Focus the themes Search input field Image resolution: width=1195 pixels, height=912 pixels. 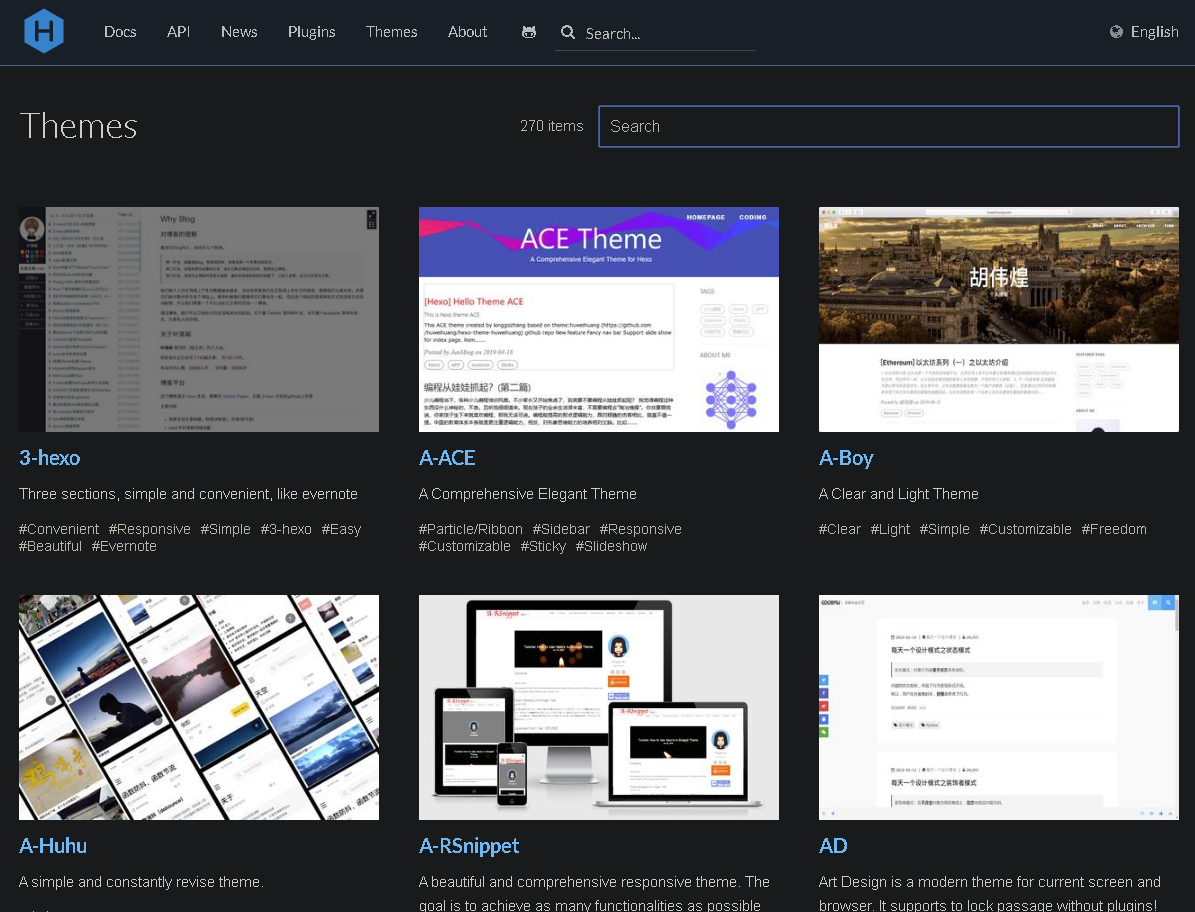(888, 127)
